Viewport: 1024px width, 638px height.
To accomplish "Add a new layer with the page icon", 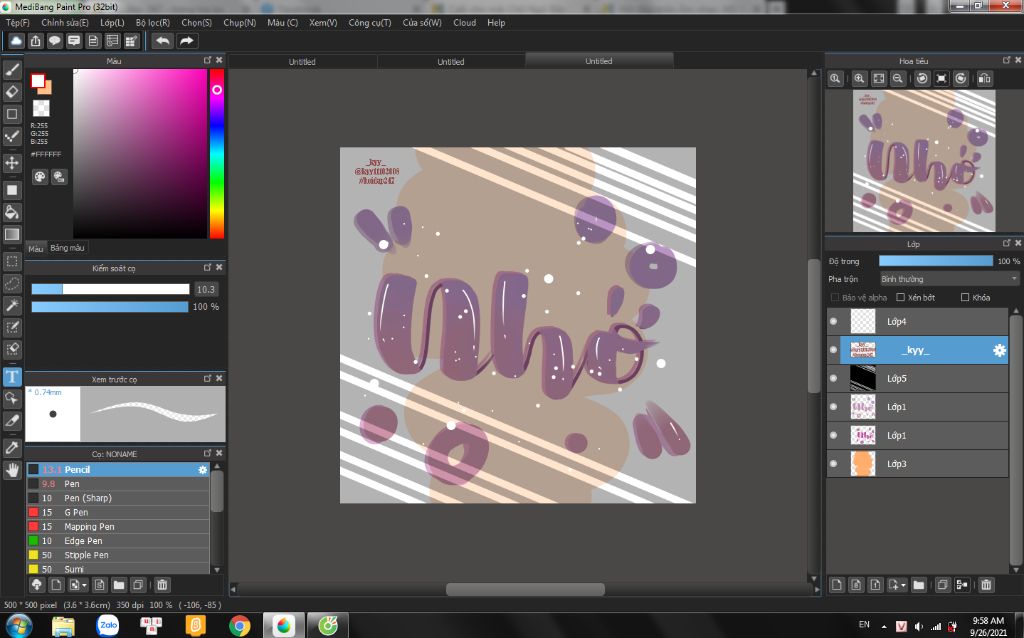I will tap(837, 584).
